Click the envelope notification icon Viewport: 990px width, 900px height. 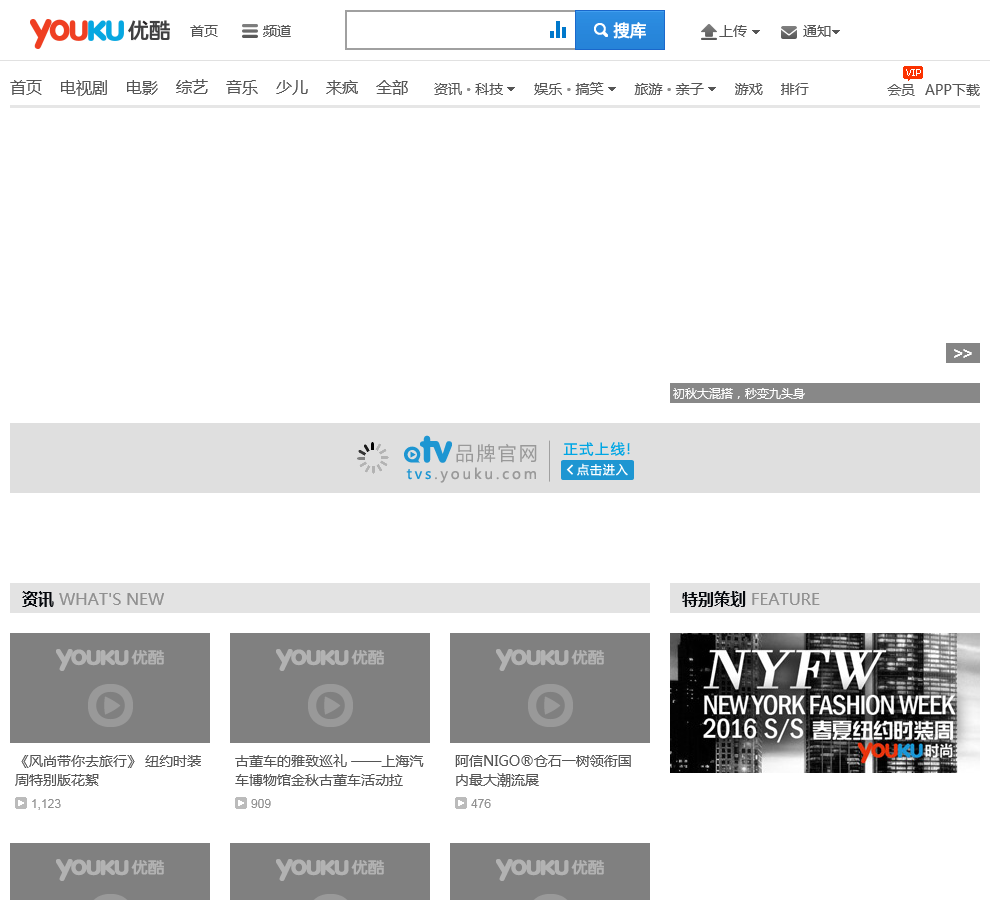[789, 32]
